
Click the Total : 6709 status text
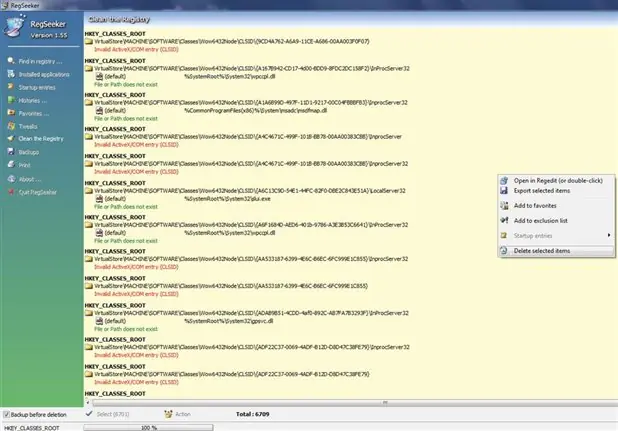253,414
